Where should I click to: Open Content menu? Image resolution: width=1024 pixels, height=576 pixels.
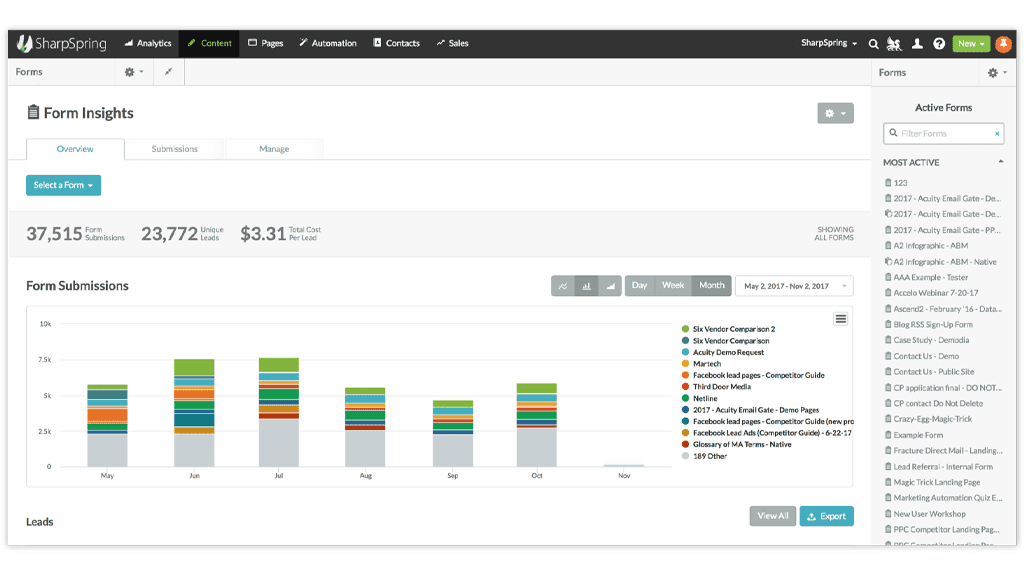pos(209,43)
